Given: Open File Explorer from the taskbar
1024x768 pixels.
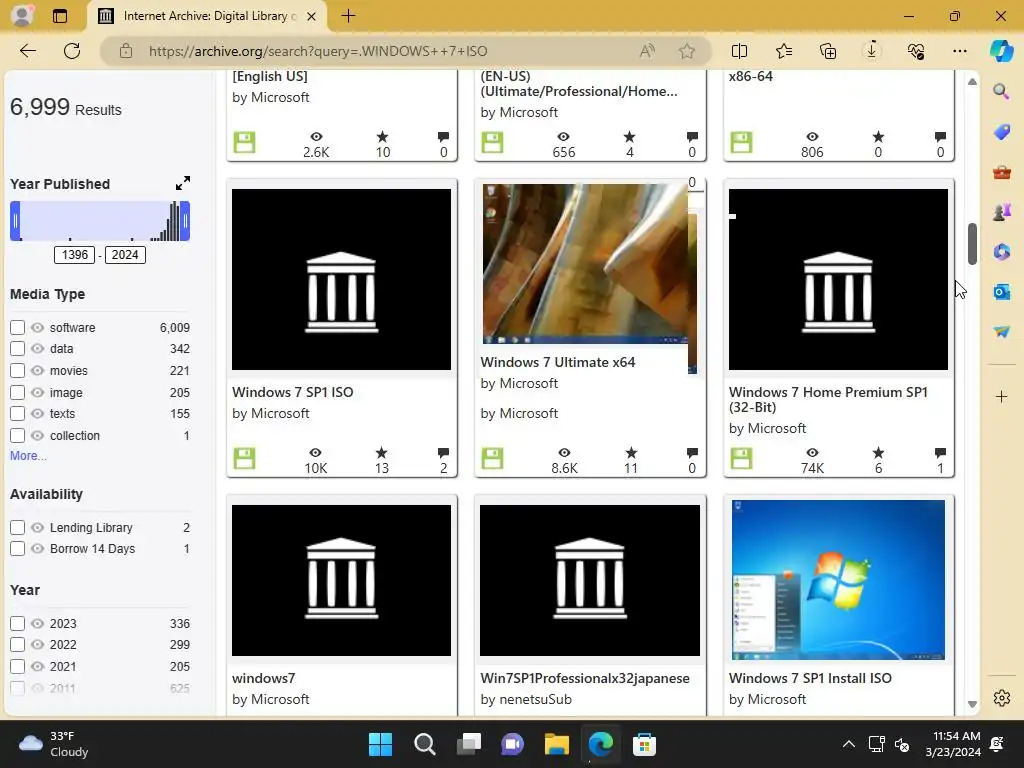Looking at the screenshot, I should point(556,744).
